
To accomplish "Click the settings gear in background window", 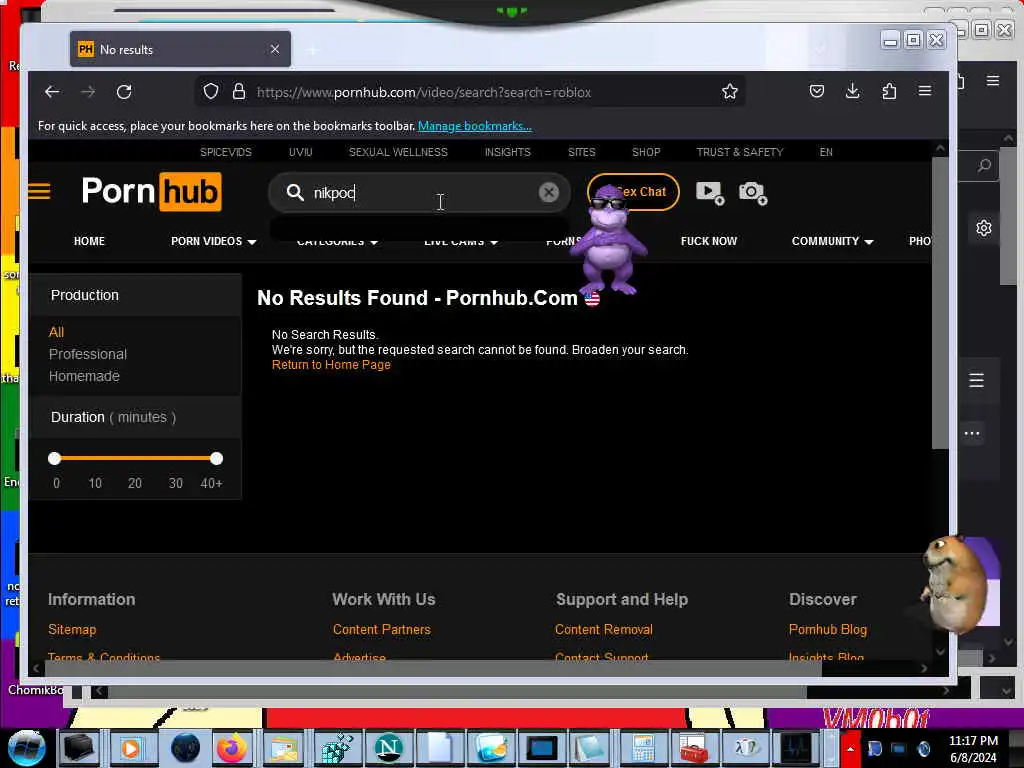I will click(x=984, y=228).
